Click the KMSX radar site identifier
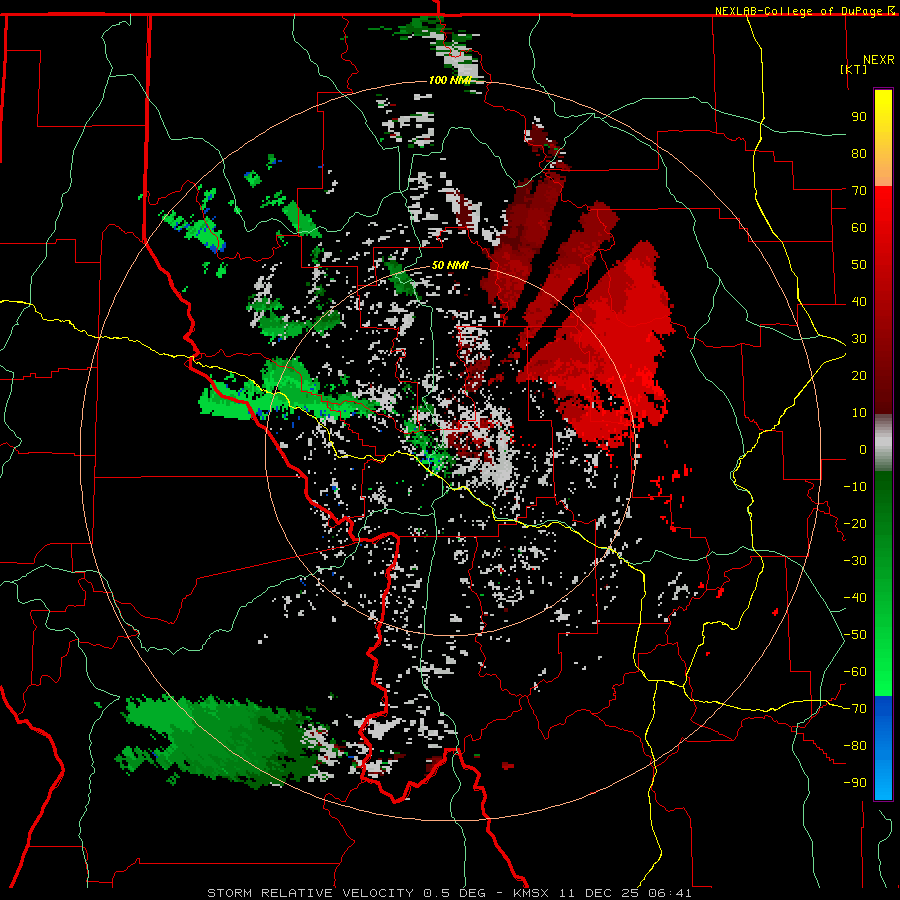Image resolution: width=900 pixels, height=900 pixels. [x=530, y=893]
